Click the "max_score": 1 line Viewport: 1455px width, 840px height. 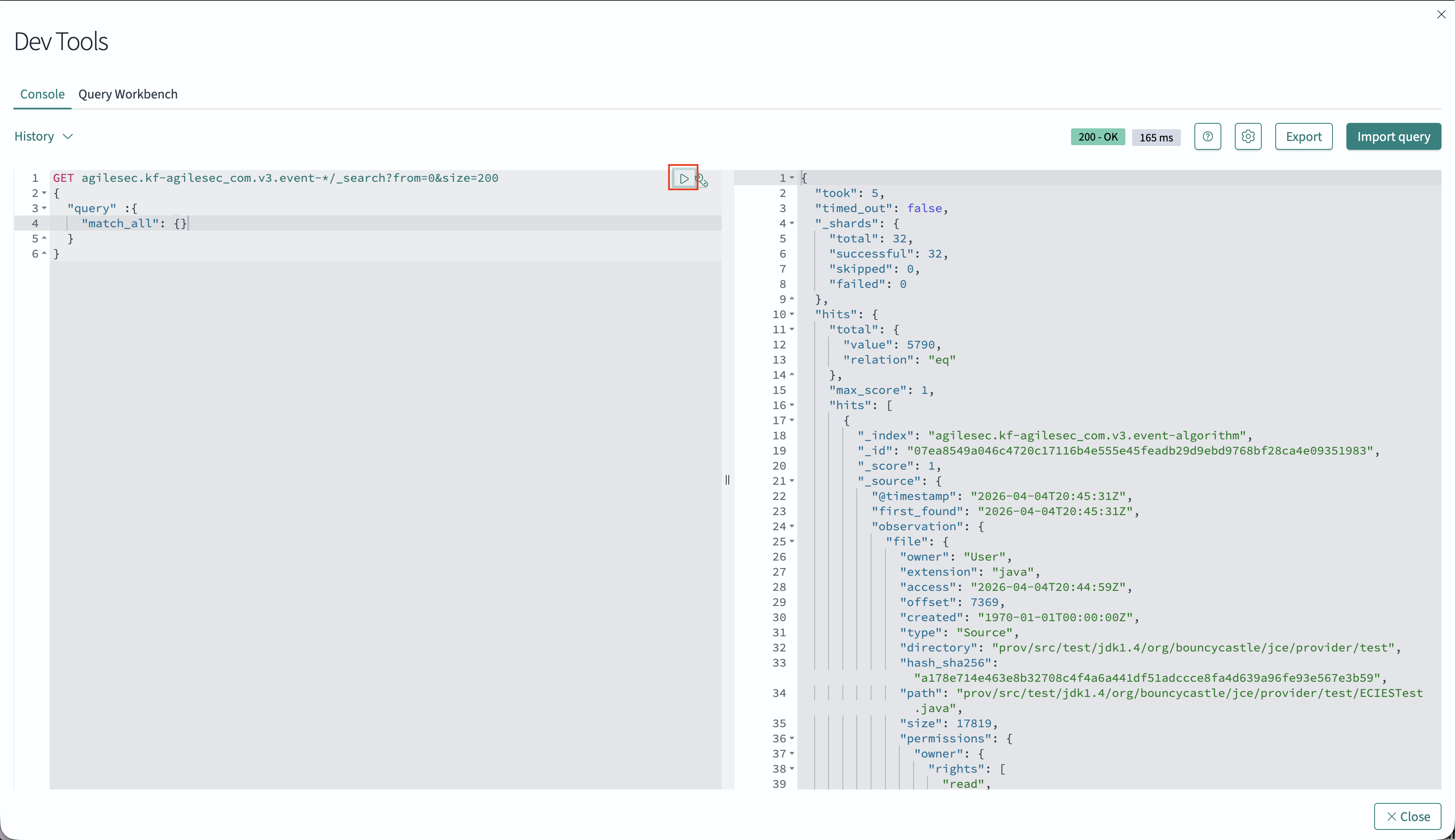tap(881, 390)
